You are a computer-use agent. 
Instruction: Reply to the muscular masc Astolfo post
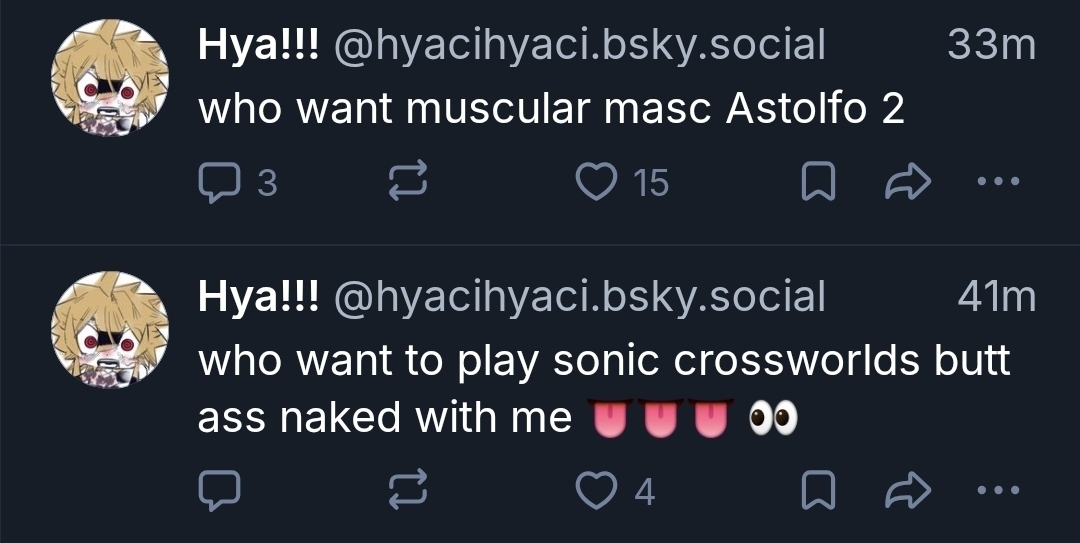(216, 182)
